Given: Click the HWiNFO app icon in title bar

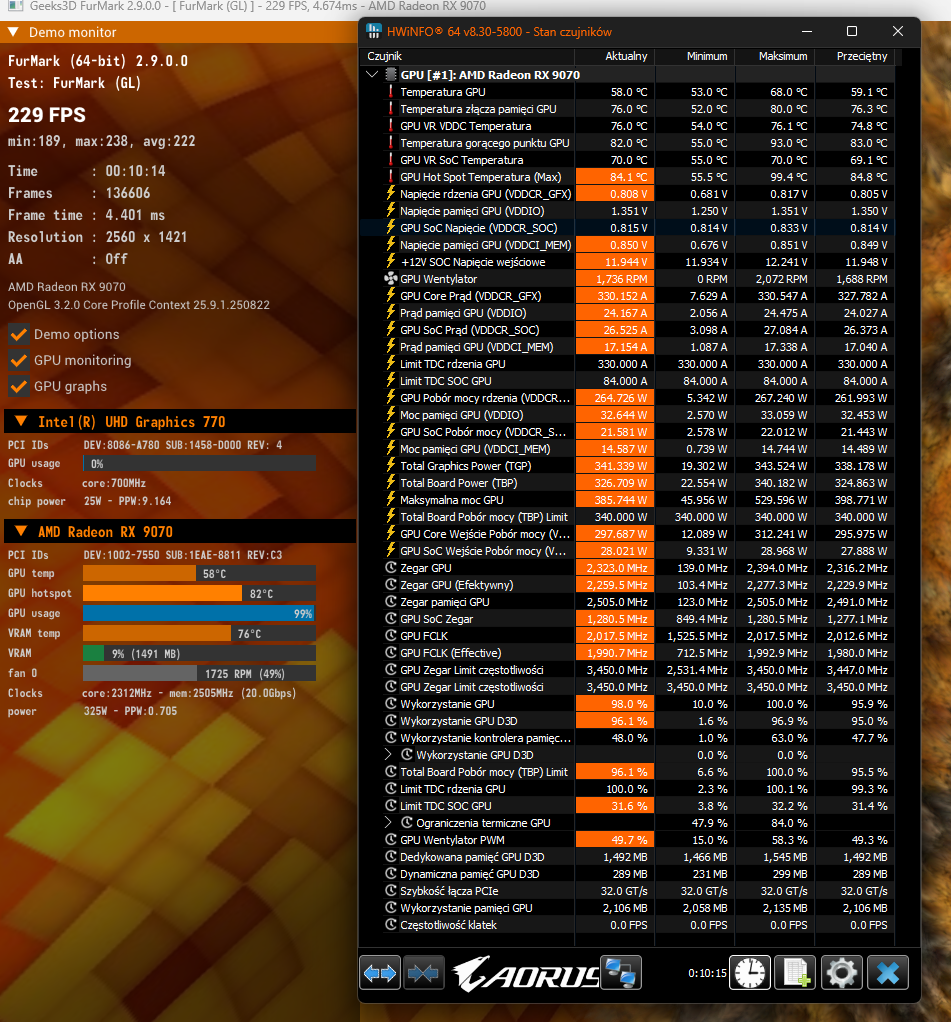Looking at the screenshot, I should (x=374, y=31).
